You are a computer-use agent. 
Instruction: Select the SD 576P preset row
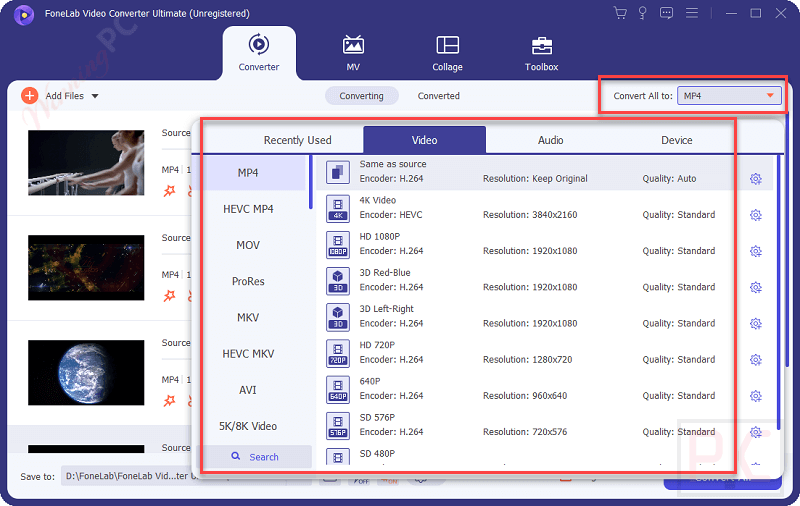point(544,425)
